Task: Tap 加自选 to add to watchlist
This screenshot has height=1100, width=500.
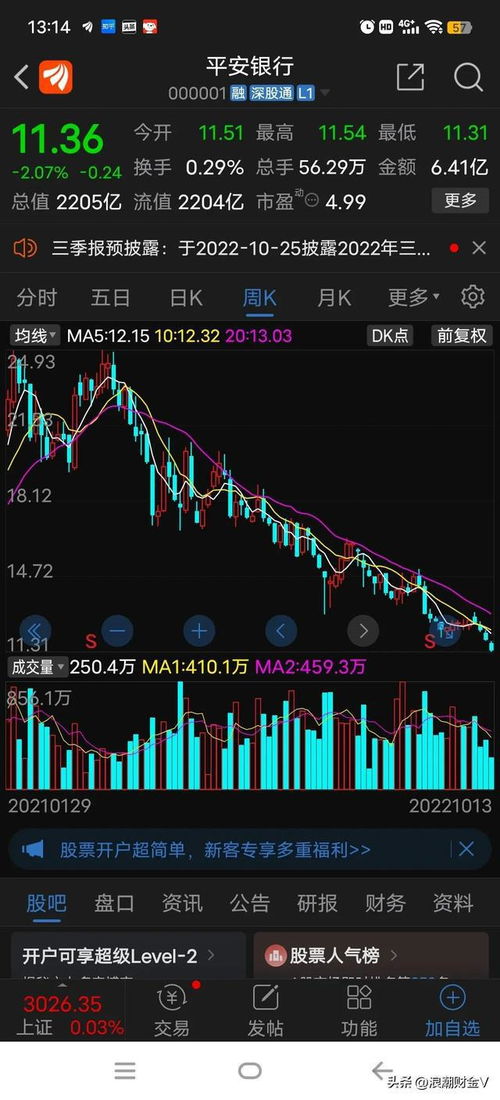Action: pos(452,1010)
